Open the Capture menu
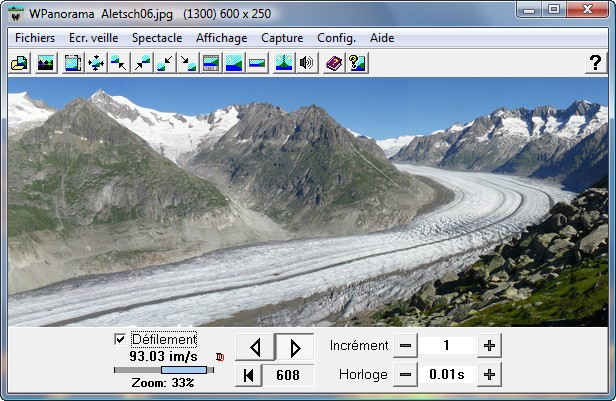This screenshot has height=401, width=616. [282, 38]
